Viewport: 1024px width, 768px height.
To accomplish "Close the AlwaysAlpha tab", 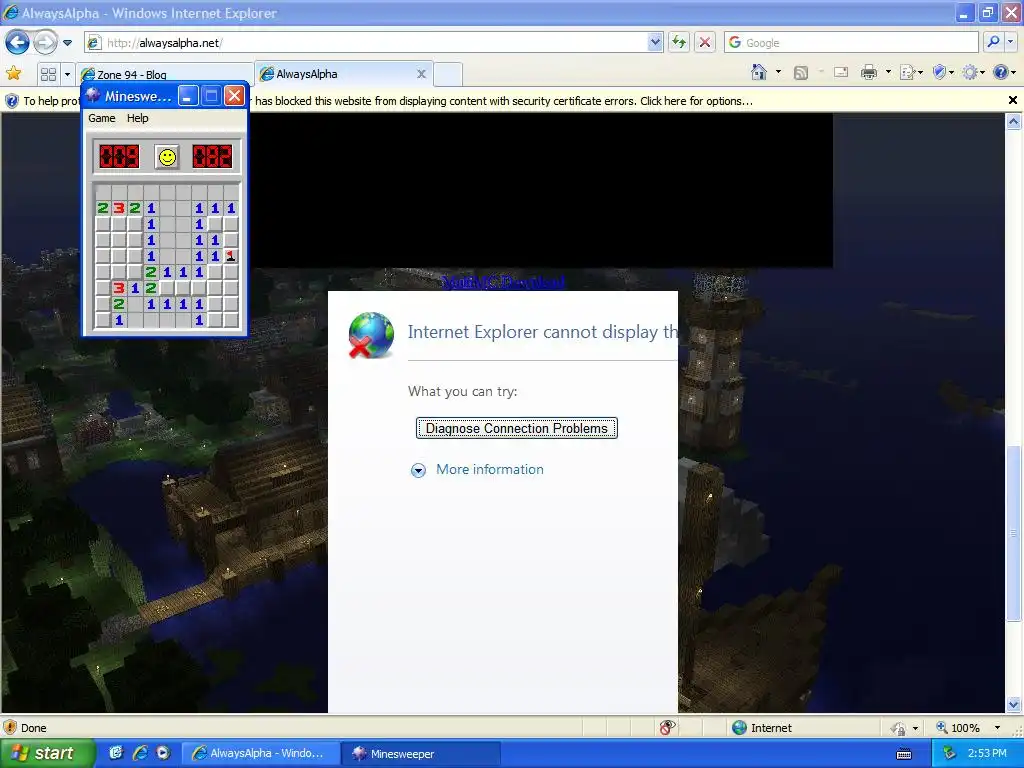I will (421, 74).
